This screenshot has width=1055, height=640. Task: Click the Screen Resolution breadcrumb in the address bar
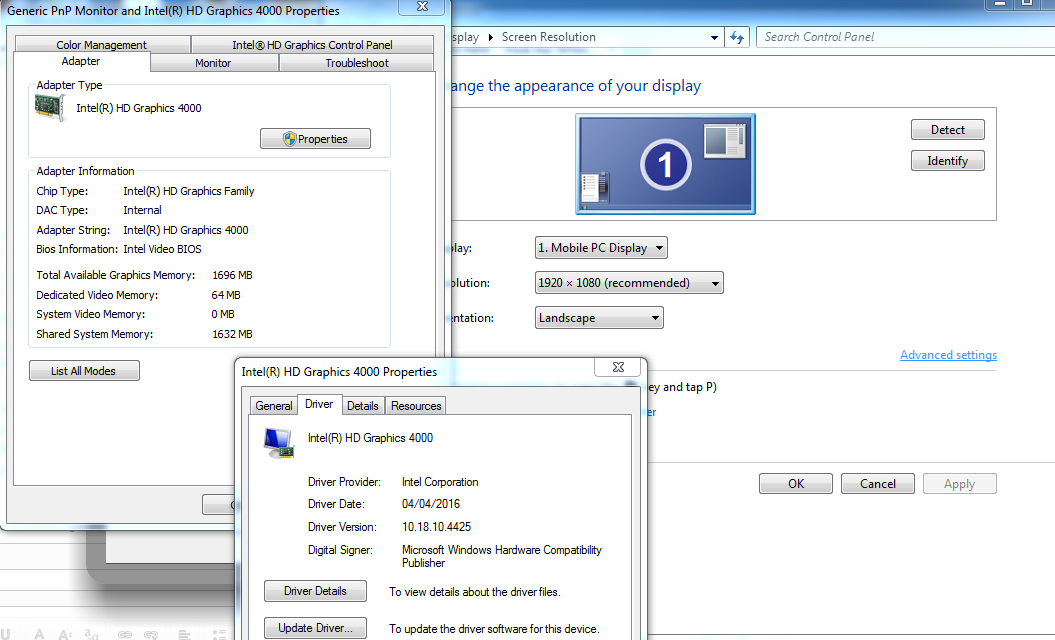[x=549, y=37]
